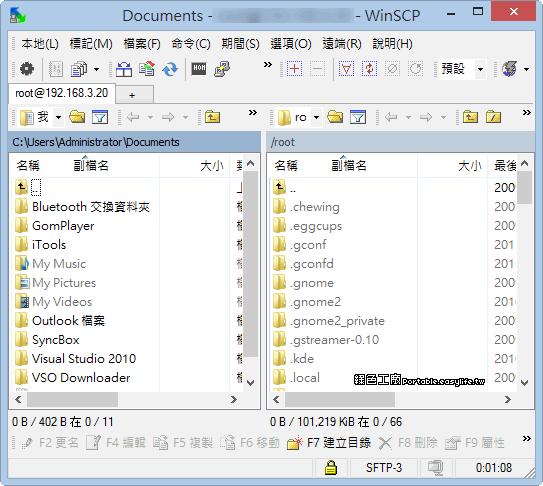543x486 pixels.
Task: Expand hidden command toolbar buttons chevron
Action: click(527, 439)
